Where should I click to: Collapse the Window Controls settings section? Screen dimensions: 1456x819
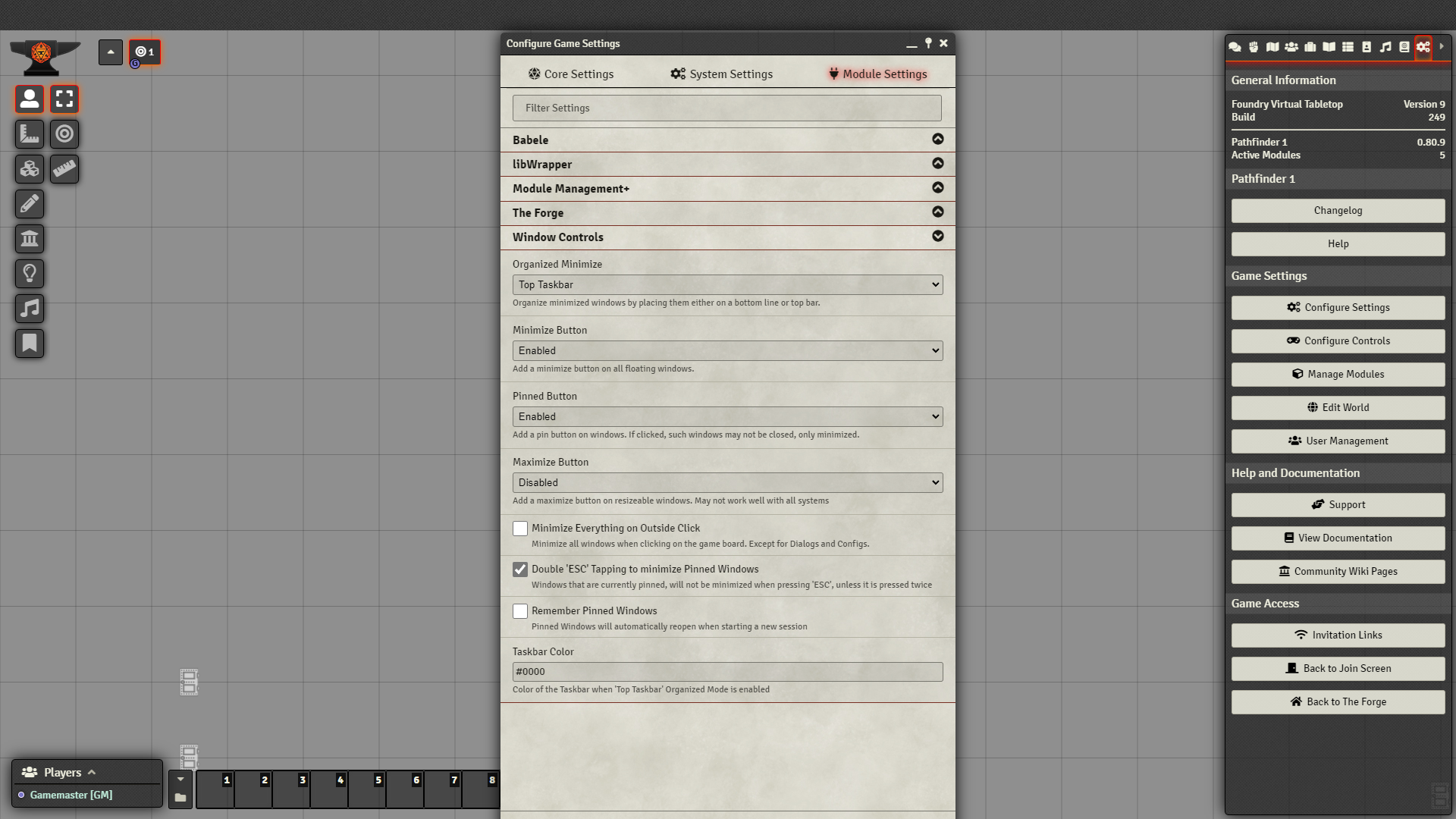pyautogui.click(x=937, y=237)
